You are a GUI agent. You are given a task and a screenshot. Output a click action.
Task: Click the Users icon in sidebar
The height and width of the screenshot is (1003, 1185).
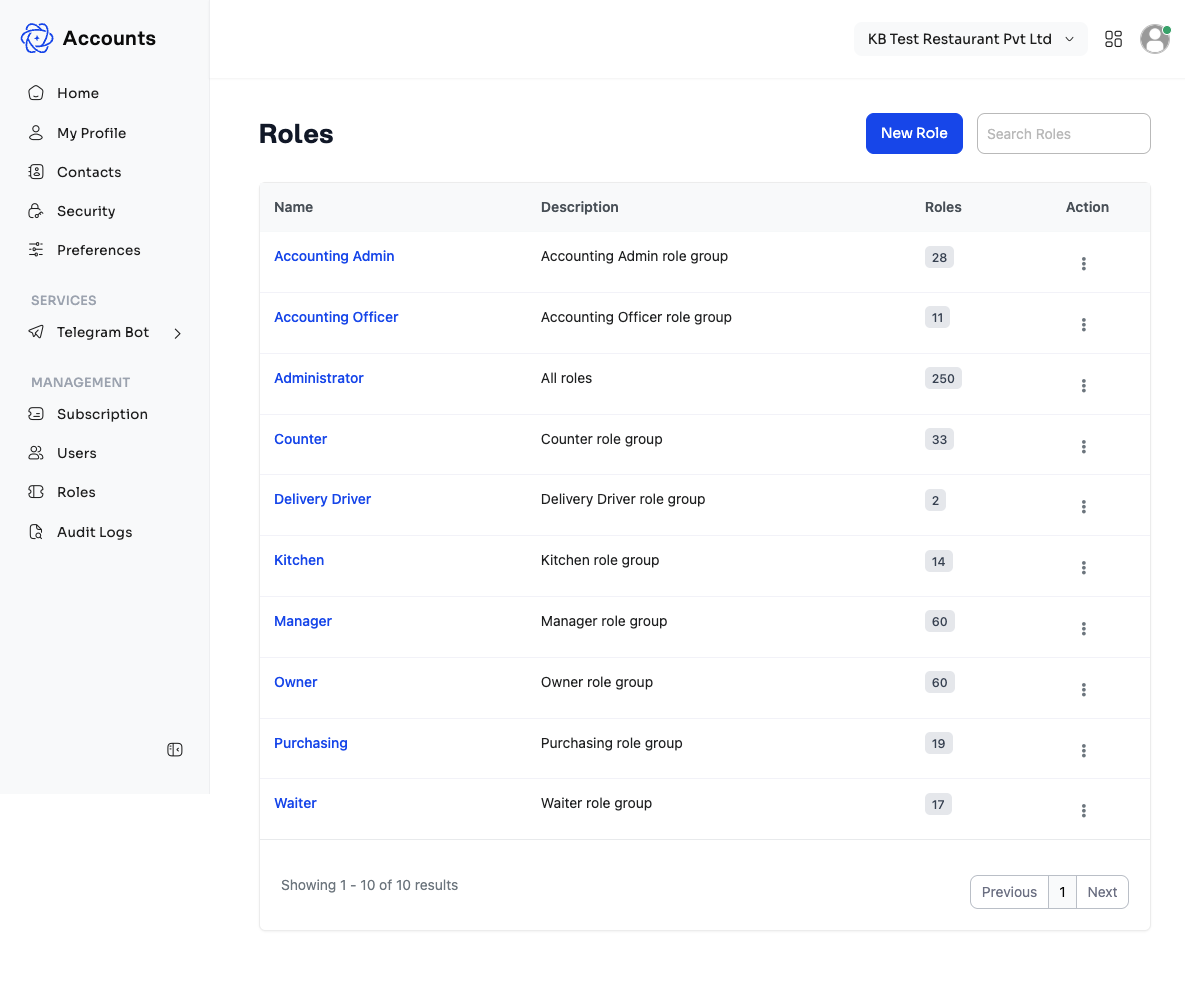click(36, 454)
